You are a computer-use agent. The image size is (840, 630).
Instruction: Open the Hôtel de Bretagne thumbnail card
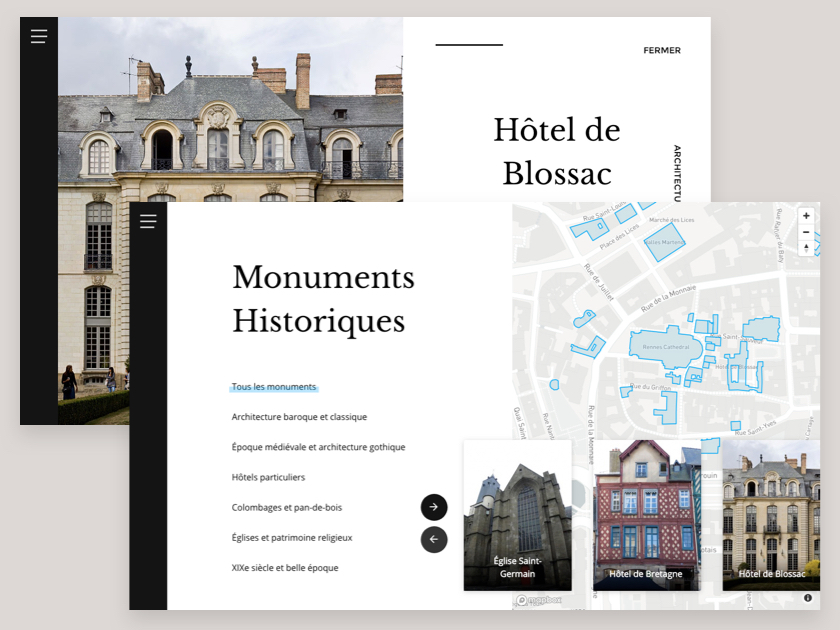click(645, 515)
